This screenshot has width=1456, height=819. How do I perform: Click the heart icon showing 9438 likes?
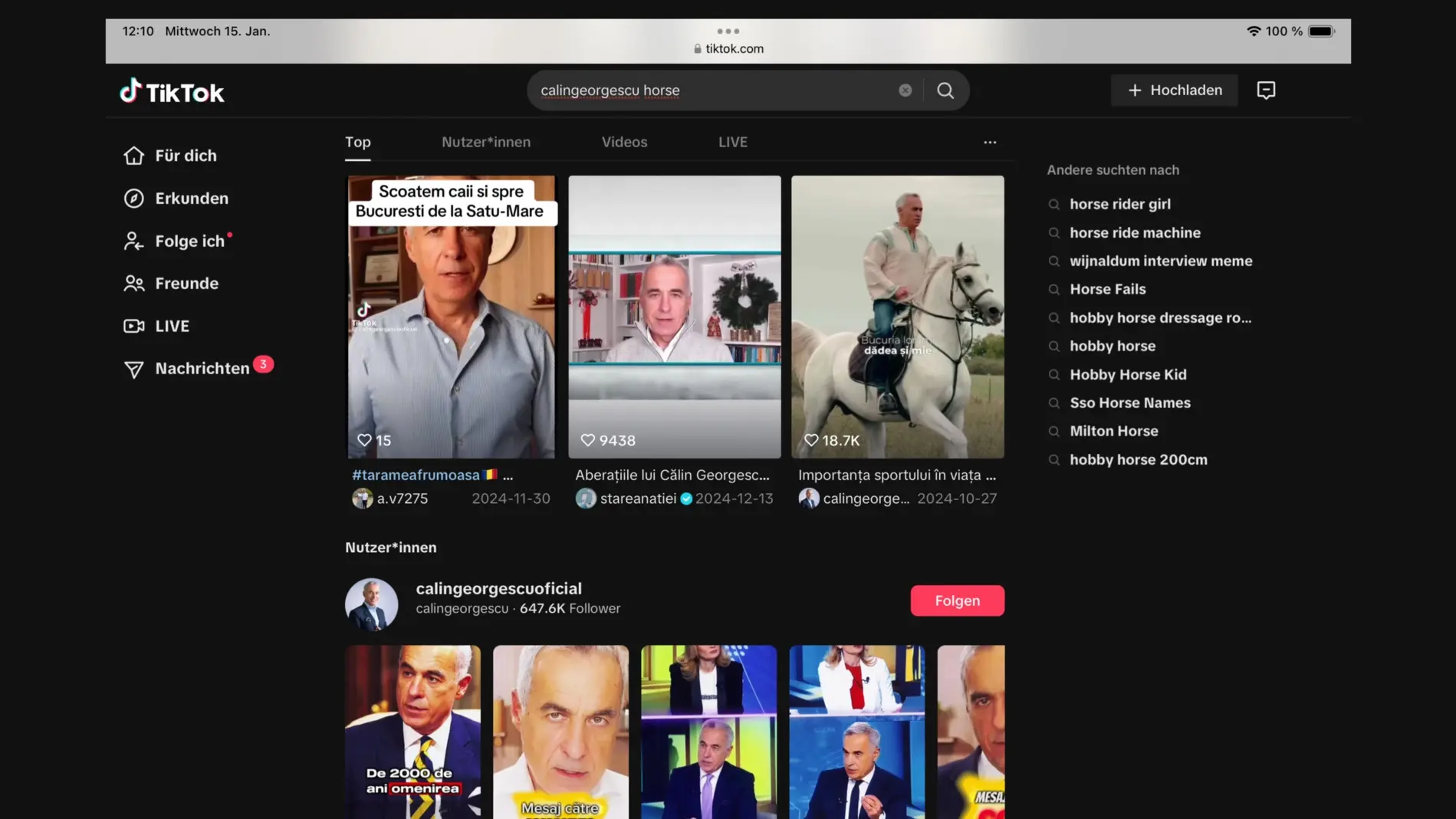(x=587, y=440)
